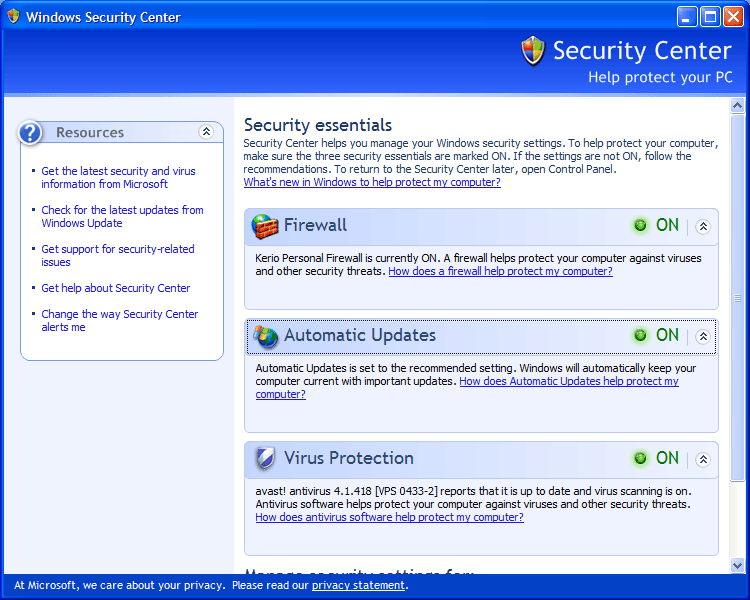Collapse the Firewall section with its chevron
Screen dimensions: 750x600
click(703, 226)
